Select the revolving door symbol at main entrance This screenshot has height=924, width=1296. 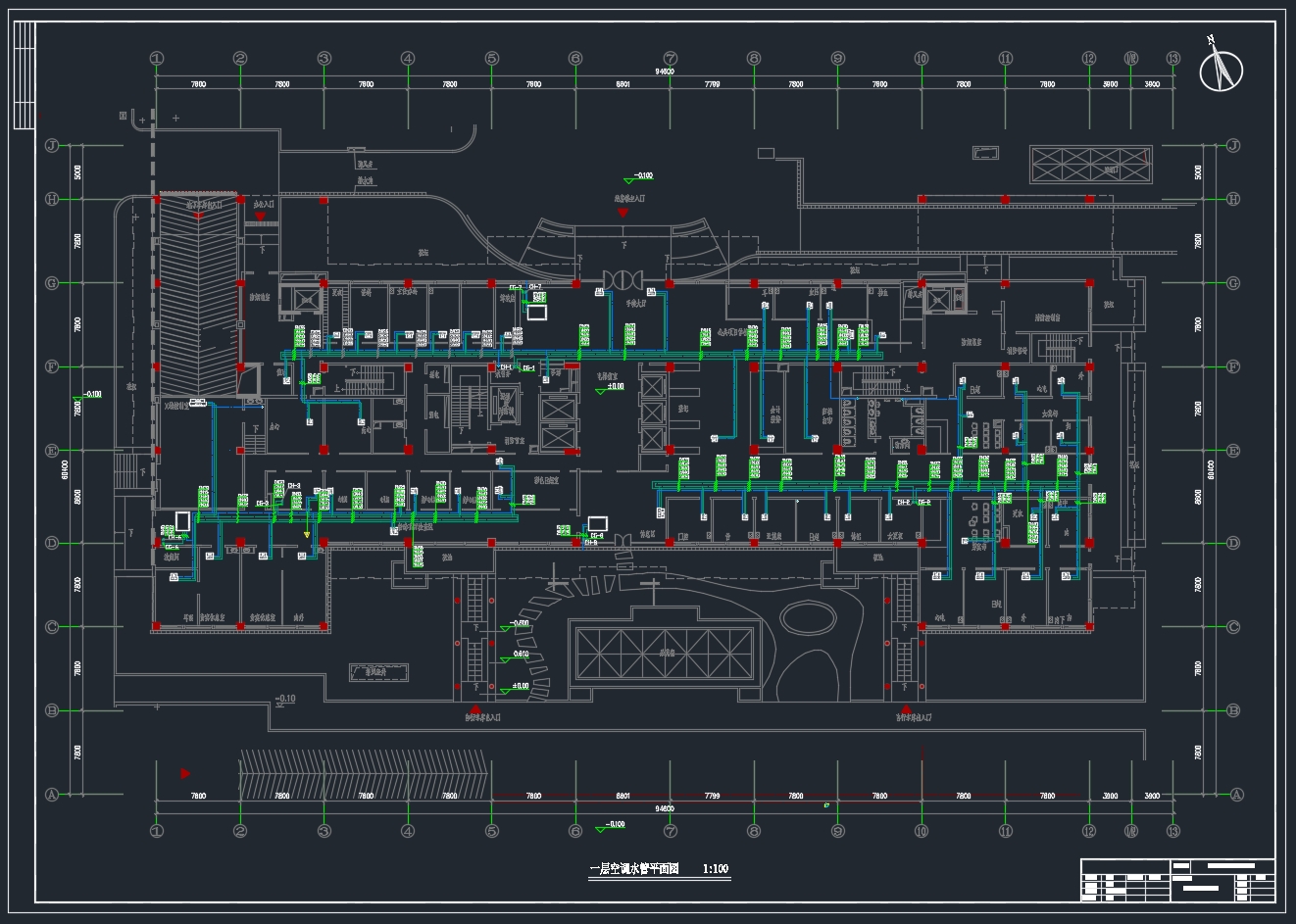(622, 281)
